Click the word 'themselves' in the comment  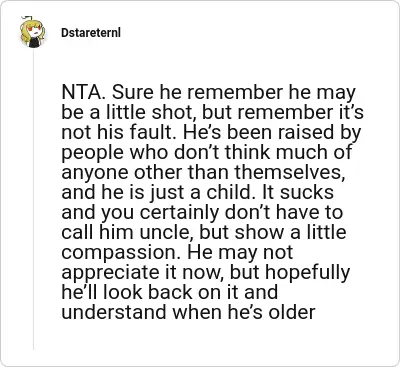(x=289, y=173)
